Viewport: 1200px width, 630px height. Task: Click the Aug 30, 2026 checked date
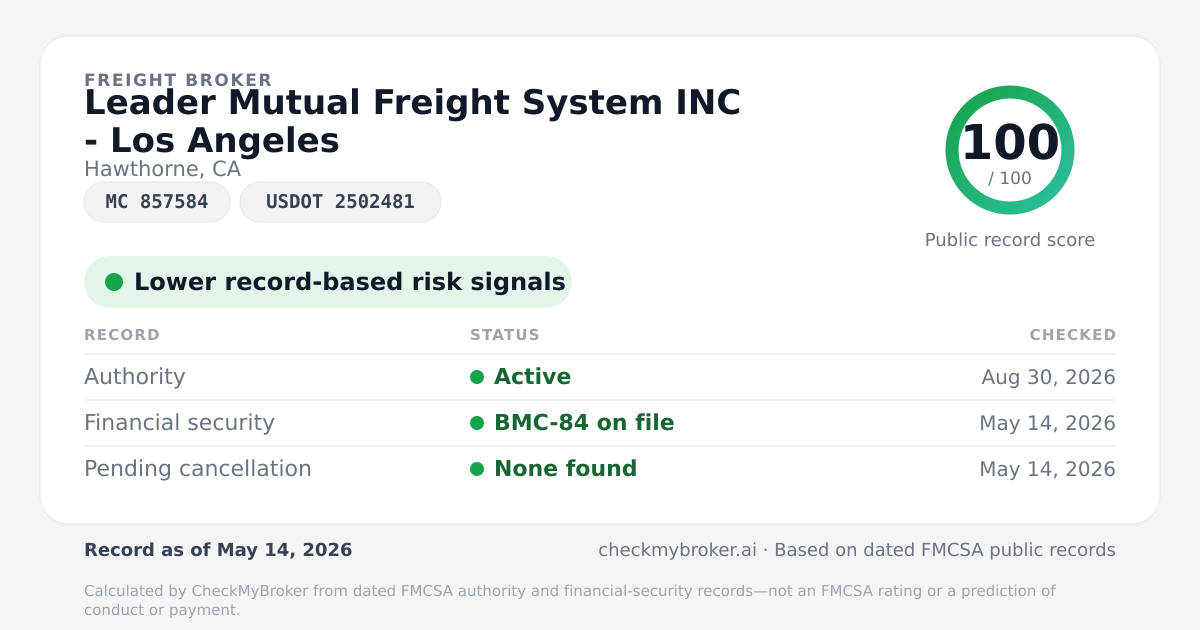[1048, 377]
